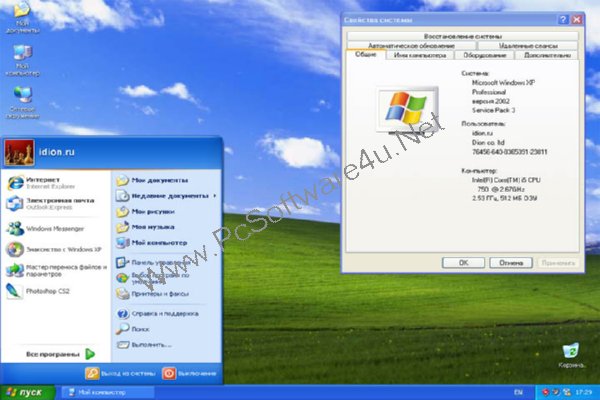Click the help question mark button in title bar
This screenshot has height=400, width=600.
tap(563, 20)
